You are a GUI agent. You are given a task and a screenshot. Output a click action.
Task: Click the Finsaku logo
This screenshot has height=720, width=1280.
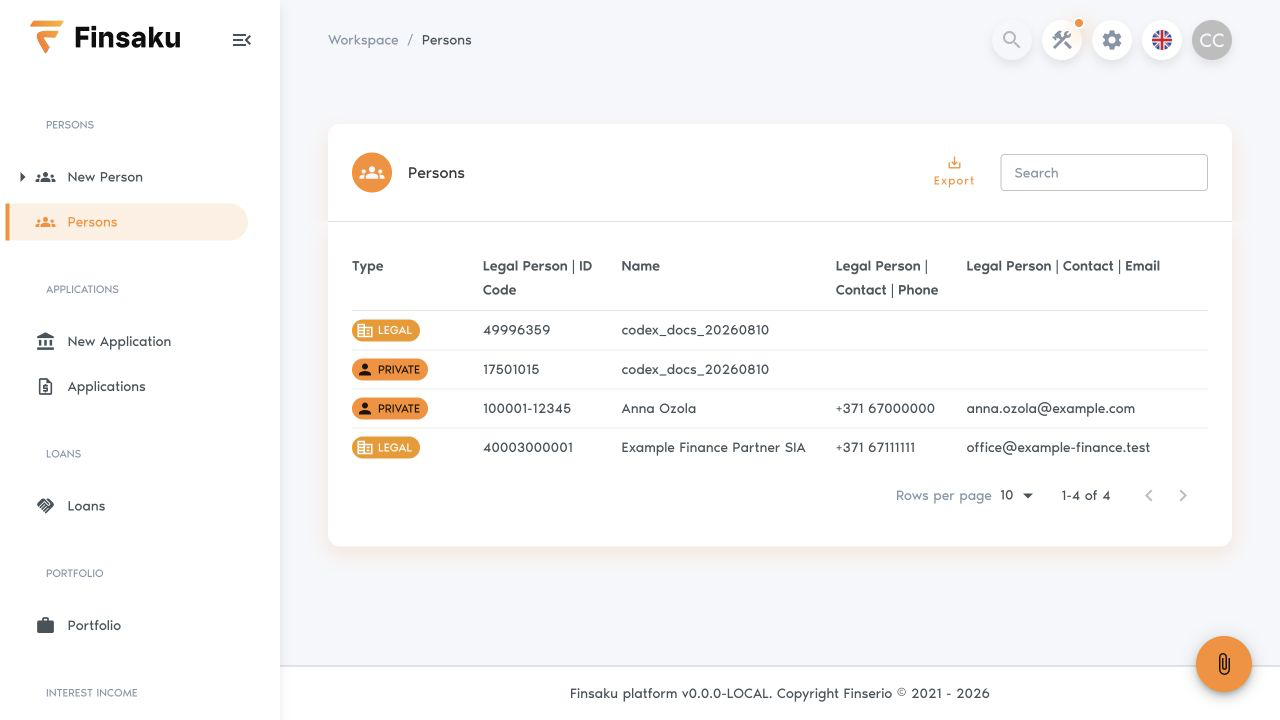(x=105, y=38)
